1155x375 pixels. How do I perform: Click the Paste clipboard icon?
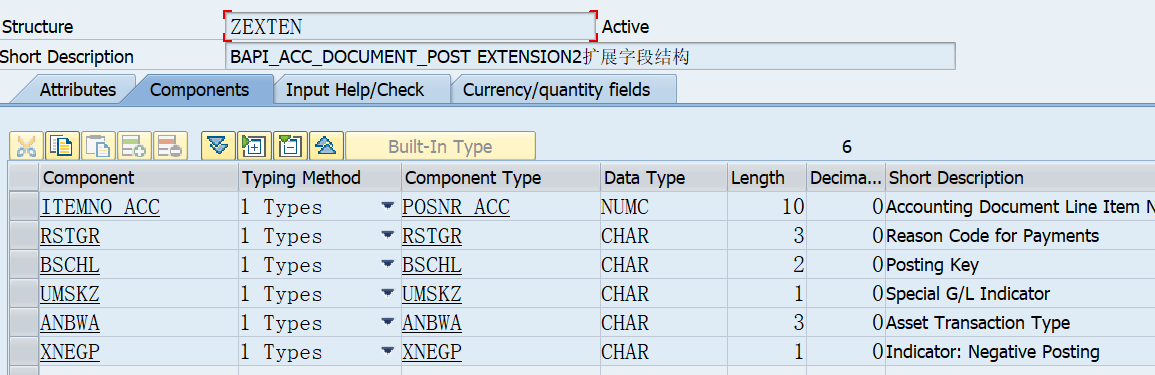coord(99,146)
